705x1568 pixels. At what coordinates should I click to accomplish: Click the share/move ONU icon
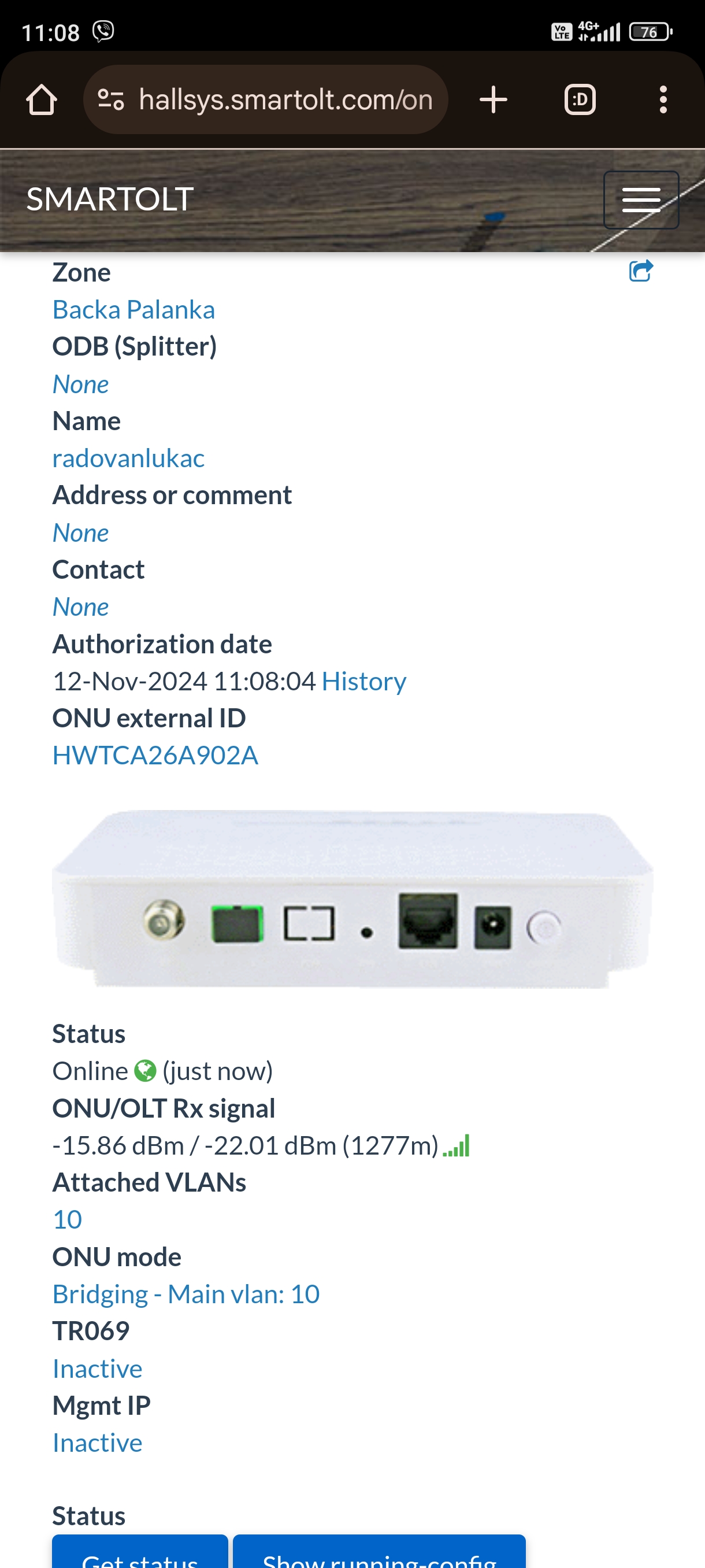pos(640,271)
